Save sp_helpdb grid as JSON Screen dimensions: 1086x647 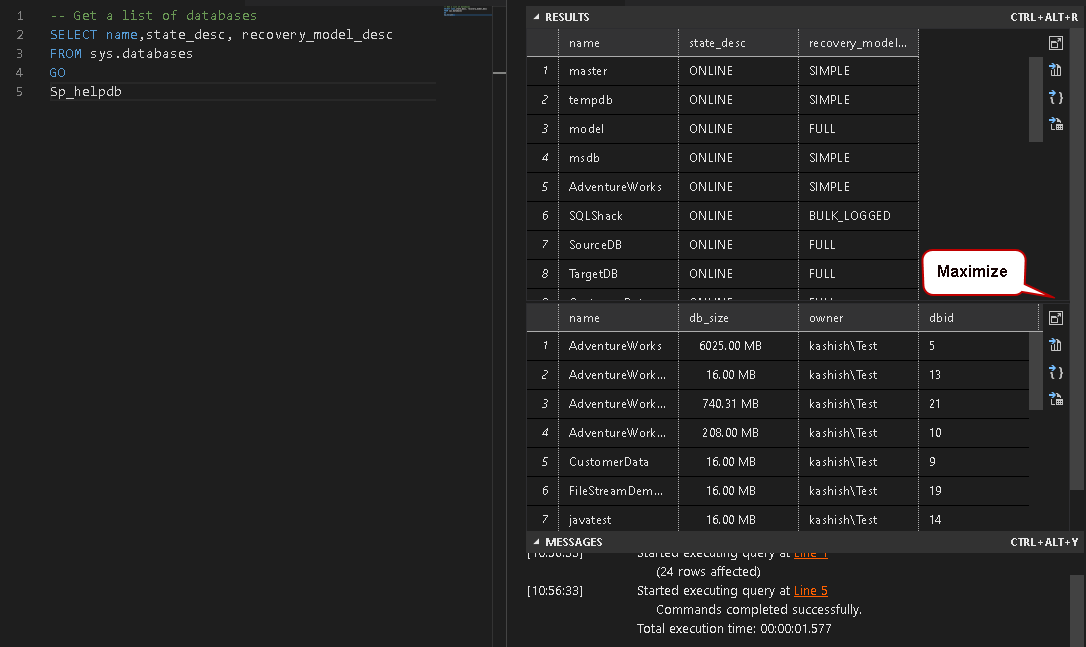click(1055, 372)
